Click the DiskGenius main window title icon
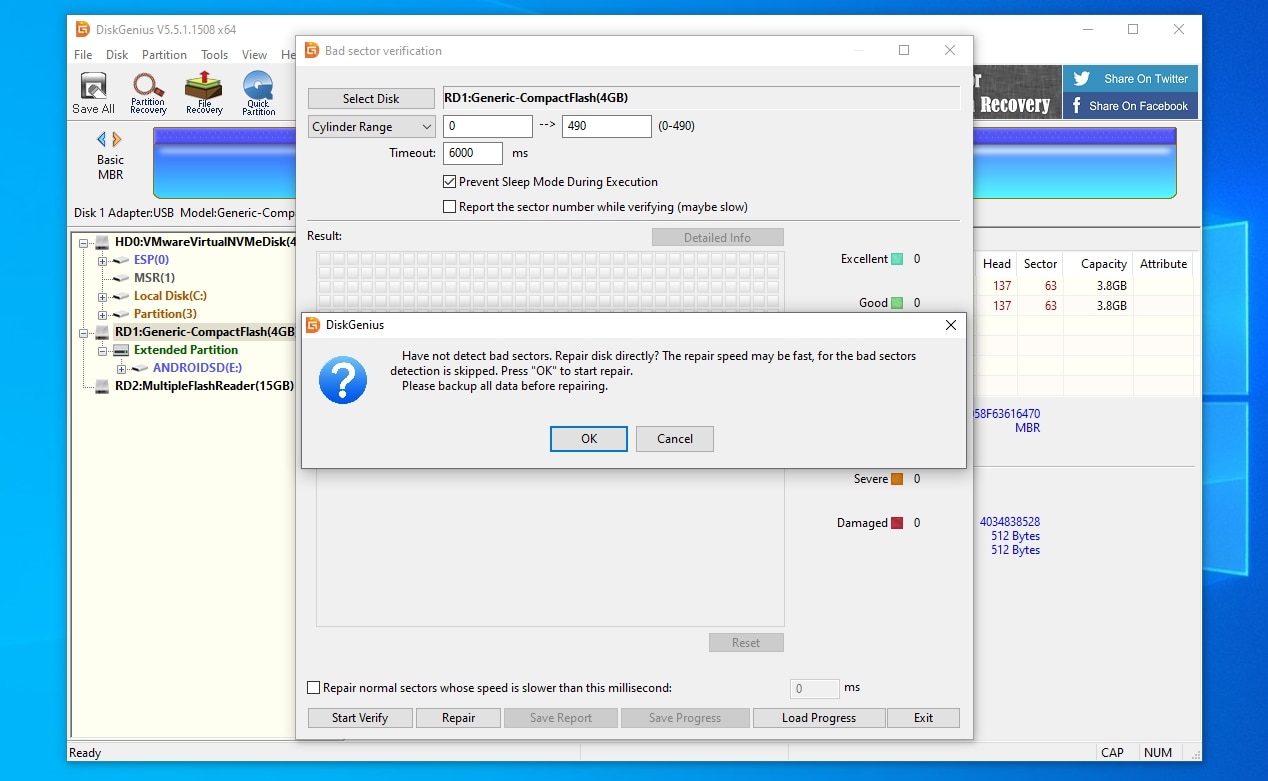 83,29
